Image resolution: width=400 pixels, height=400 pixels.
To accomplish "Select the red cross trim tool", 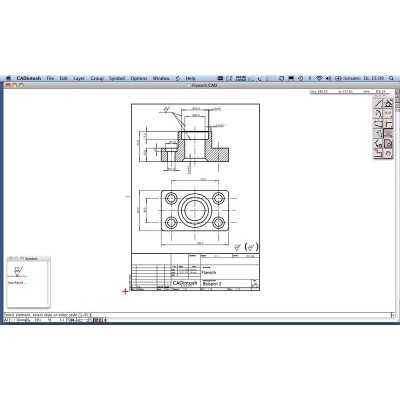I will click(x=388, y=123).
